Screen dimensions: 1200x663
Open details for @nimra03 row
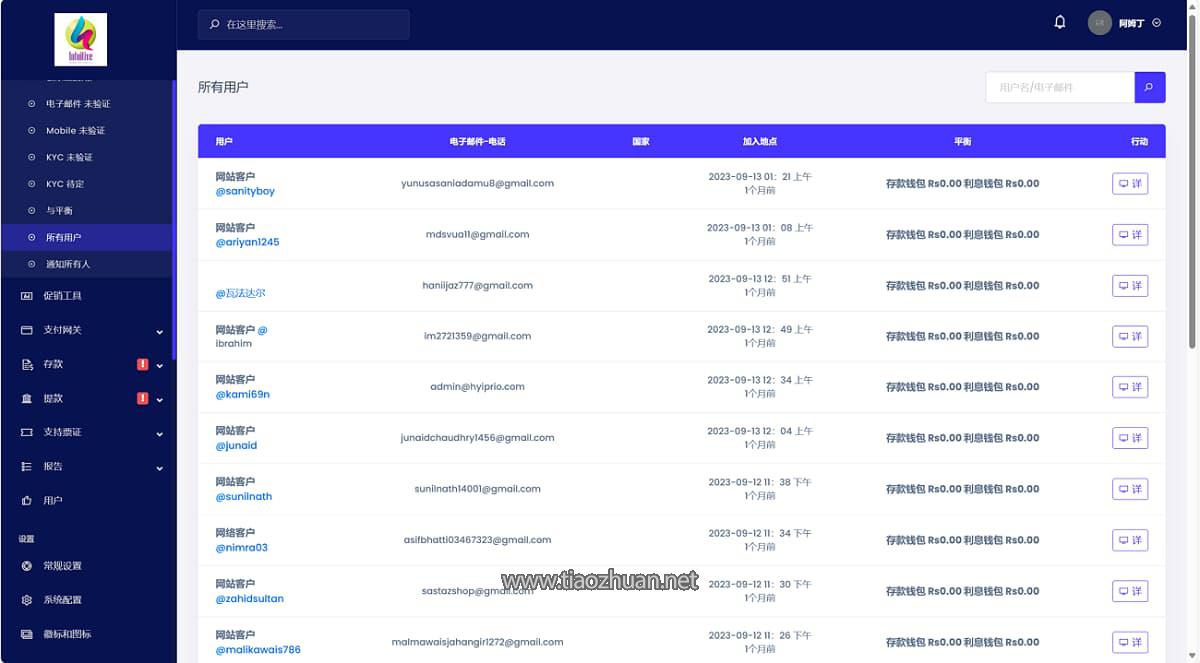(1130, 540)
